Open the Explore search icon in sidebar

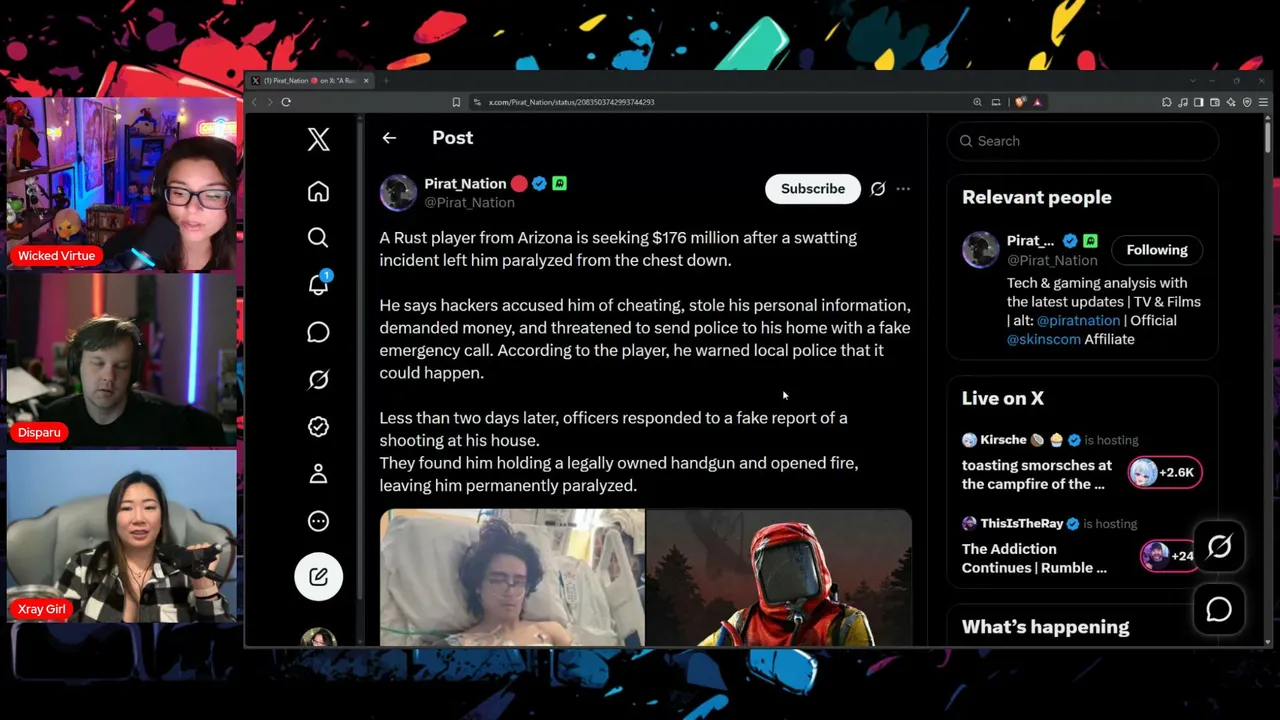[x=318, y=237]
